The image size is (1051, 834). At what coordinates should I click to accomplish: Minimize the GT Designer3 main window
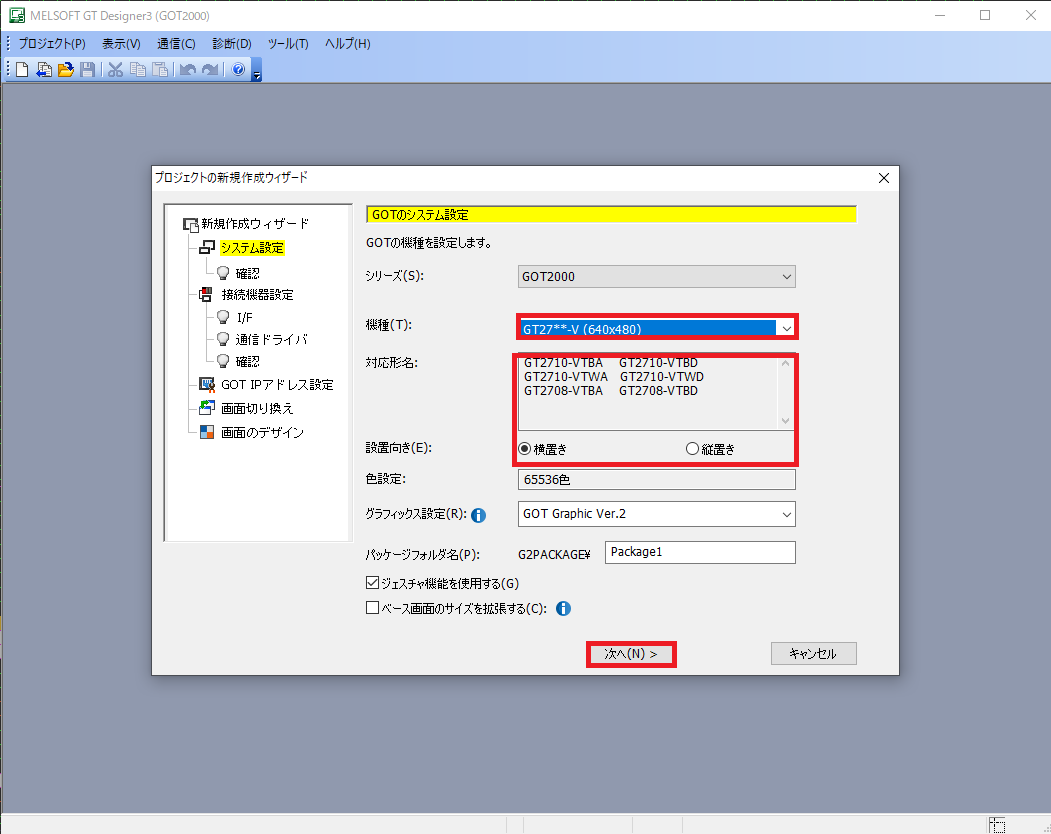[x=940, y=15]
